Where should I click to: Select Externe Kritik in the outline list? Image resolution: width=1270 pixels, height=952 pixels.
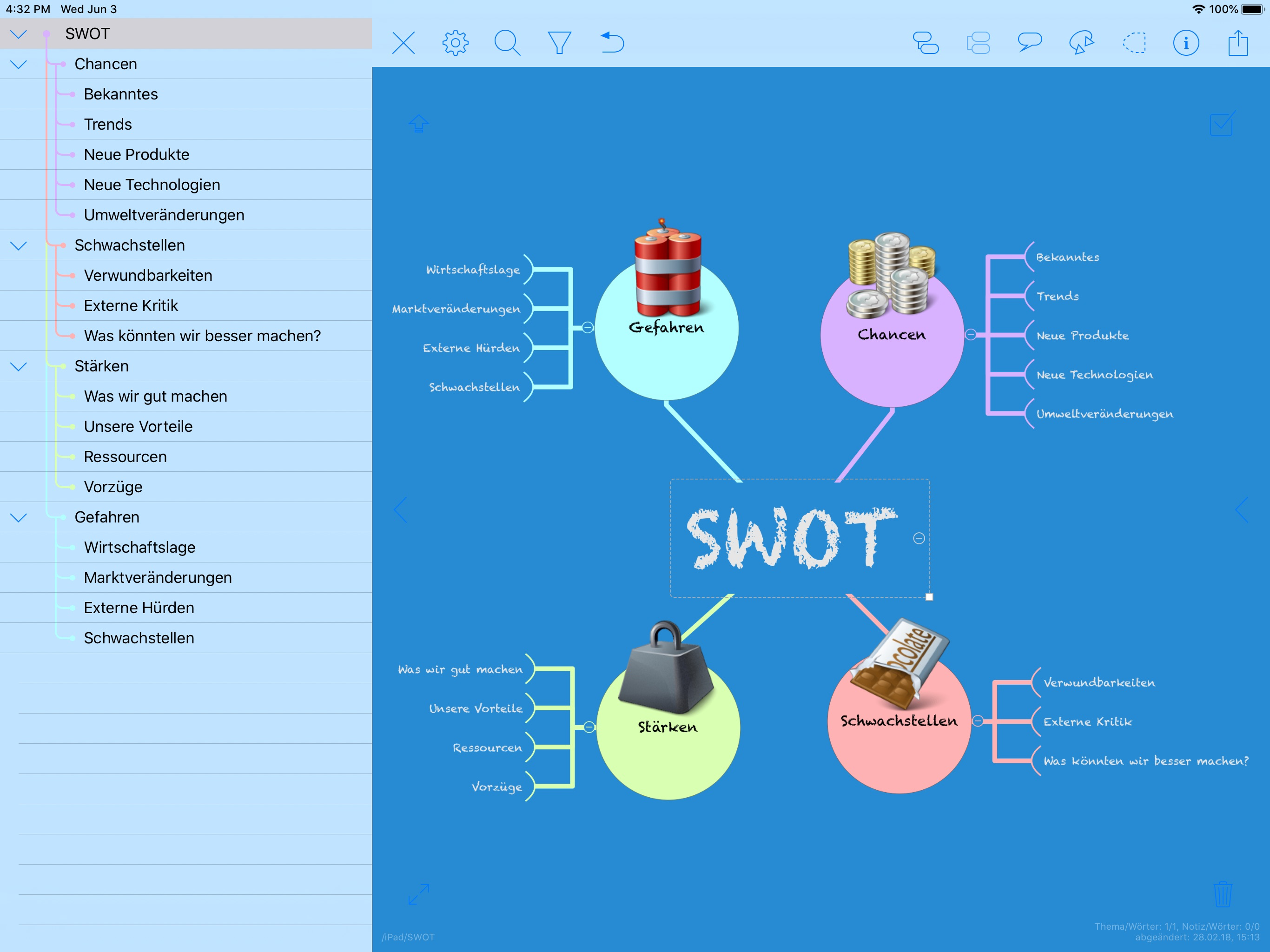[x=131, y=305]
